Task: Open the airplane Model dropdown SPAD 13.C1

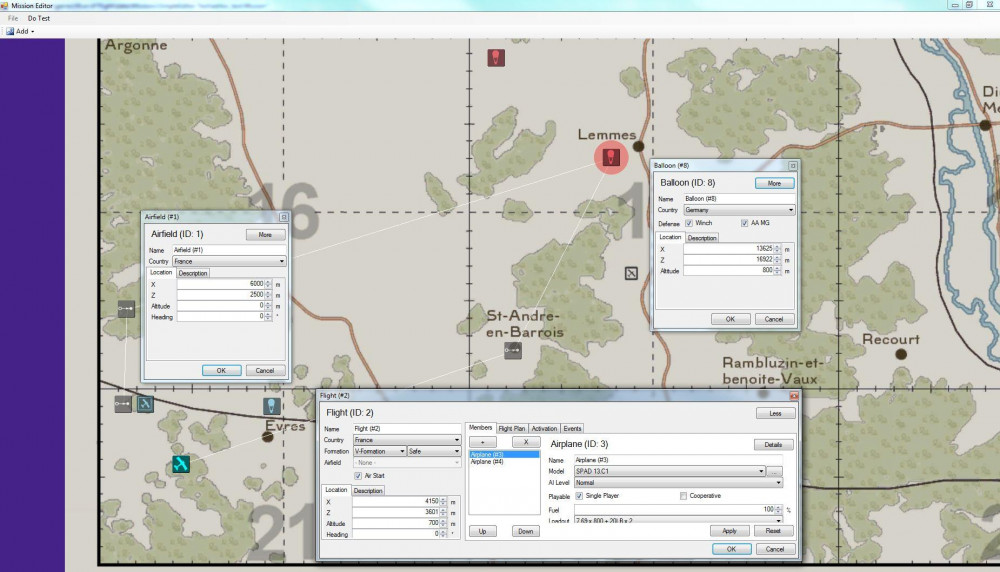Action: click(x=668, y=471)
